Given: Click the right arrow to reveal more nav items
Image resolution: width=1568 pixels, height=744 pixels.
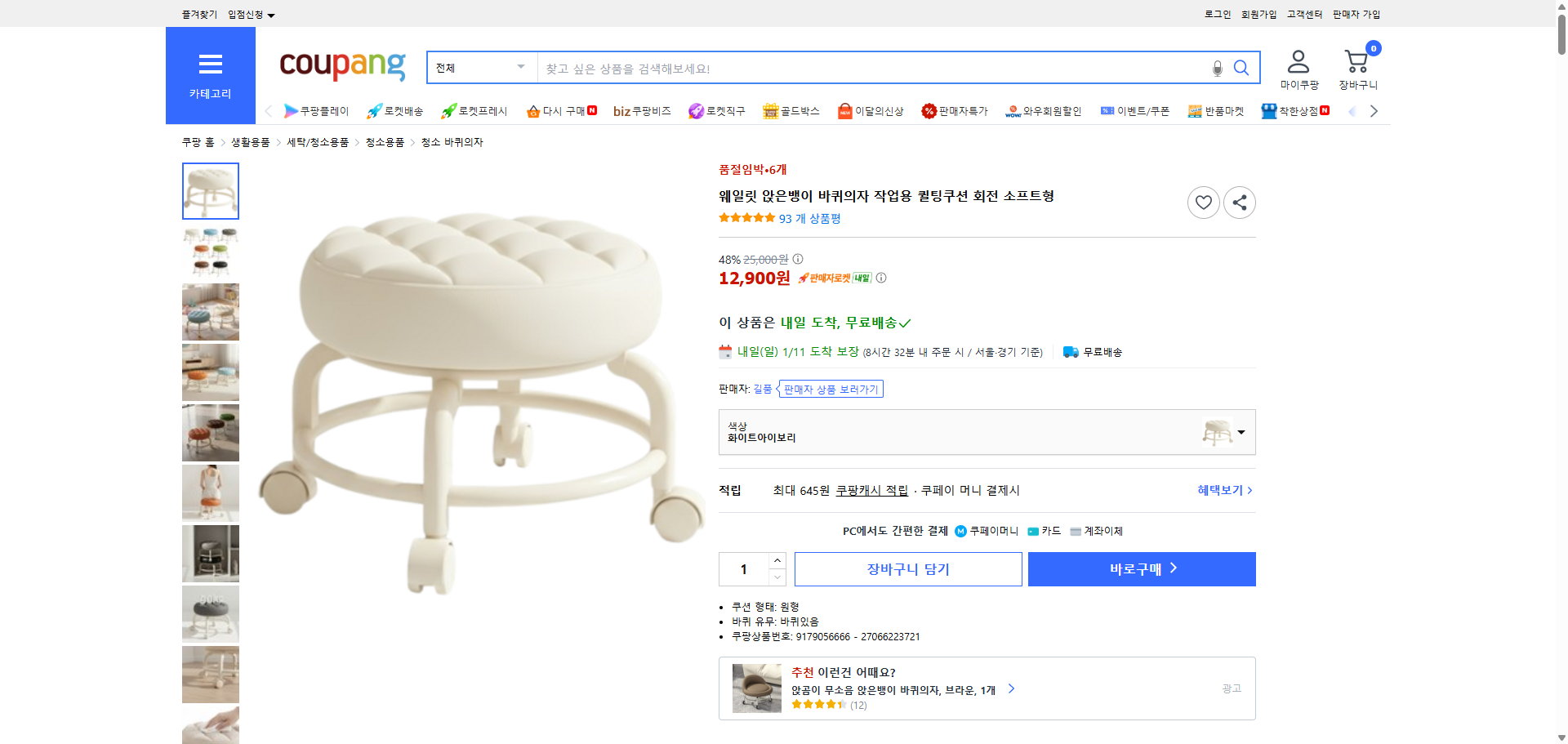Looking at the screenshot, I should pyautogui.click(x=1374, y=110).
